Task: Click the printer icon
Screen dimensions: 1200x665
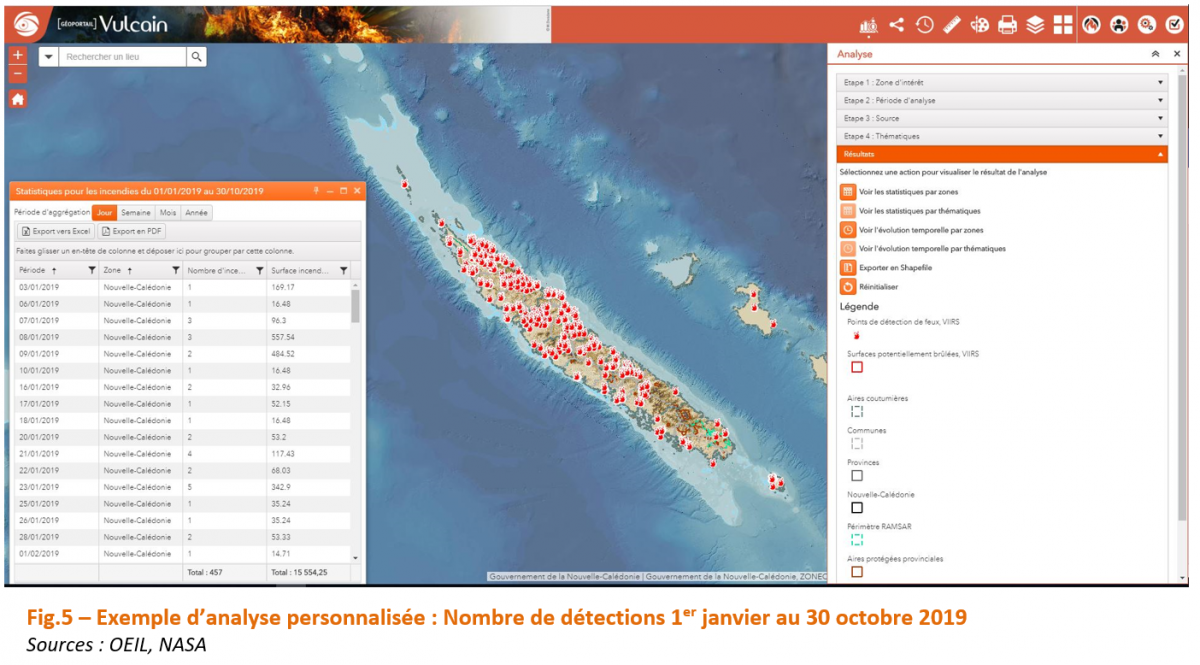Action: (x=1008, y=25)
